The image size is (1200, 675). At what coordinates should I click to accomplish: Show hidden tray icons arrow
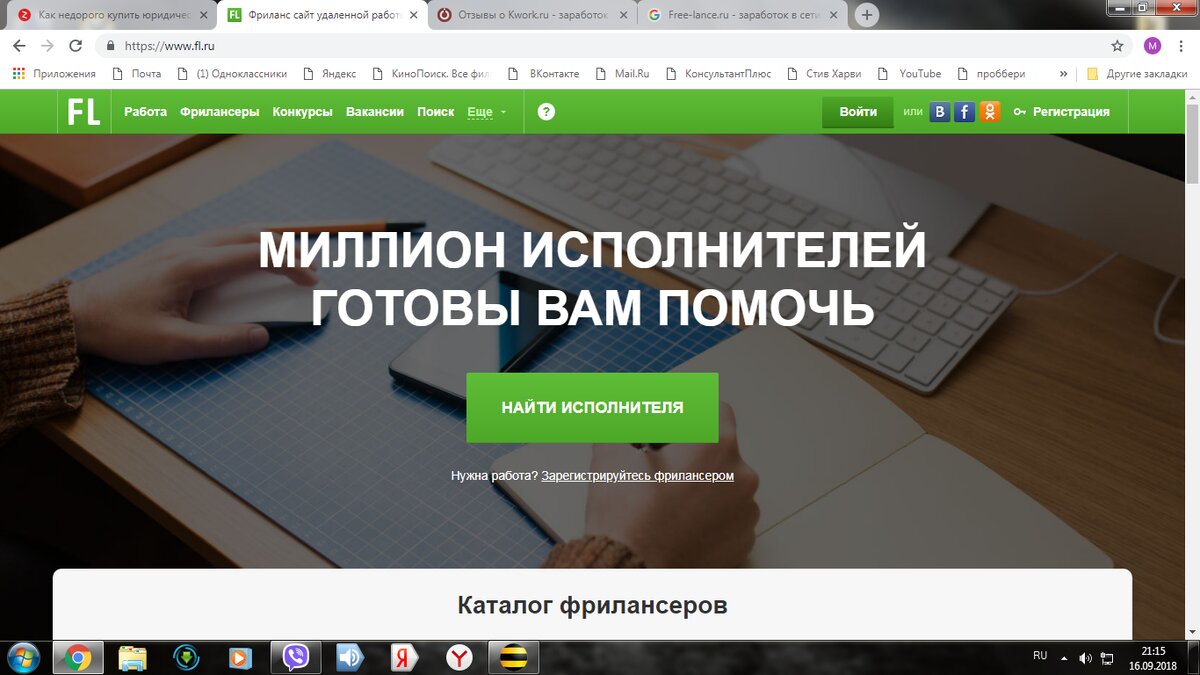point(1064,658)
